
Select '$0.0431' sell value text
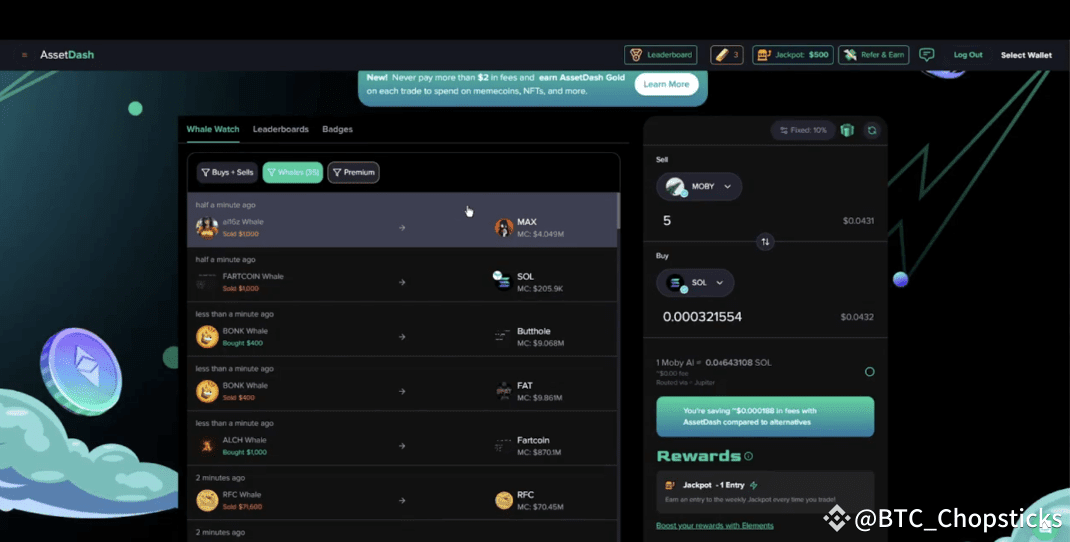(858, 221)
